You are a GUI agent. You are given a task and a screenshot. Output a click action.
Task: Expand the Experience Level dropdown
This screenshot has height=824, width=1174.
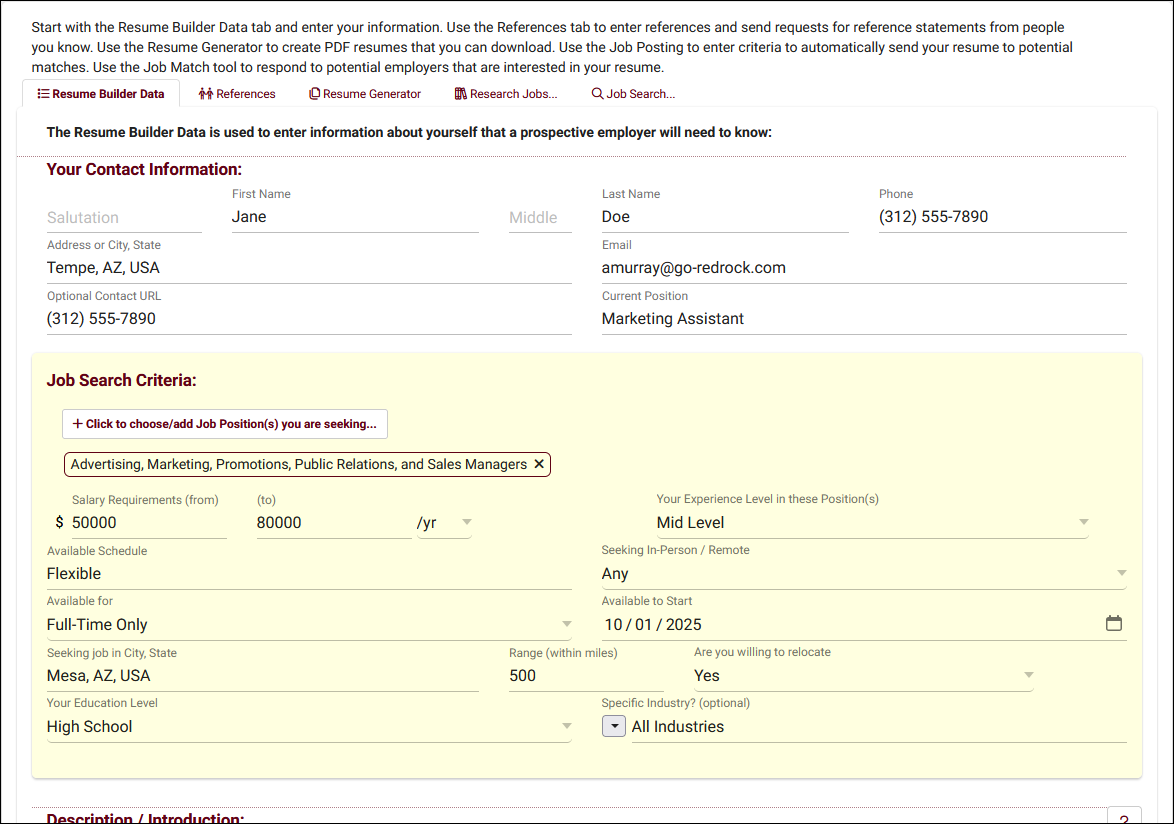(871, 523)
